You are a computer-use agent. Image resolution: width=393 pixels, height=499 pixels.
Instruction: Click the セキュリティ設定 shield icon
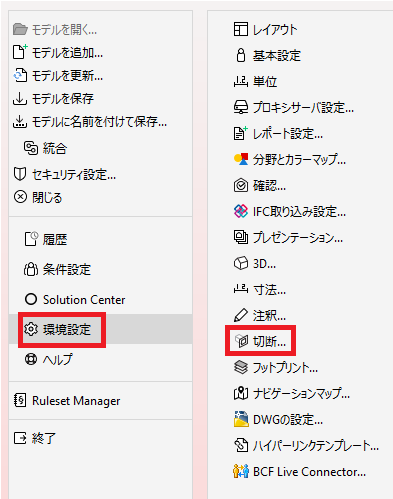point(20,174)
